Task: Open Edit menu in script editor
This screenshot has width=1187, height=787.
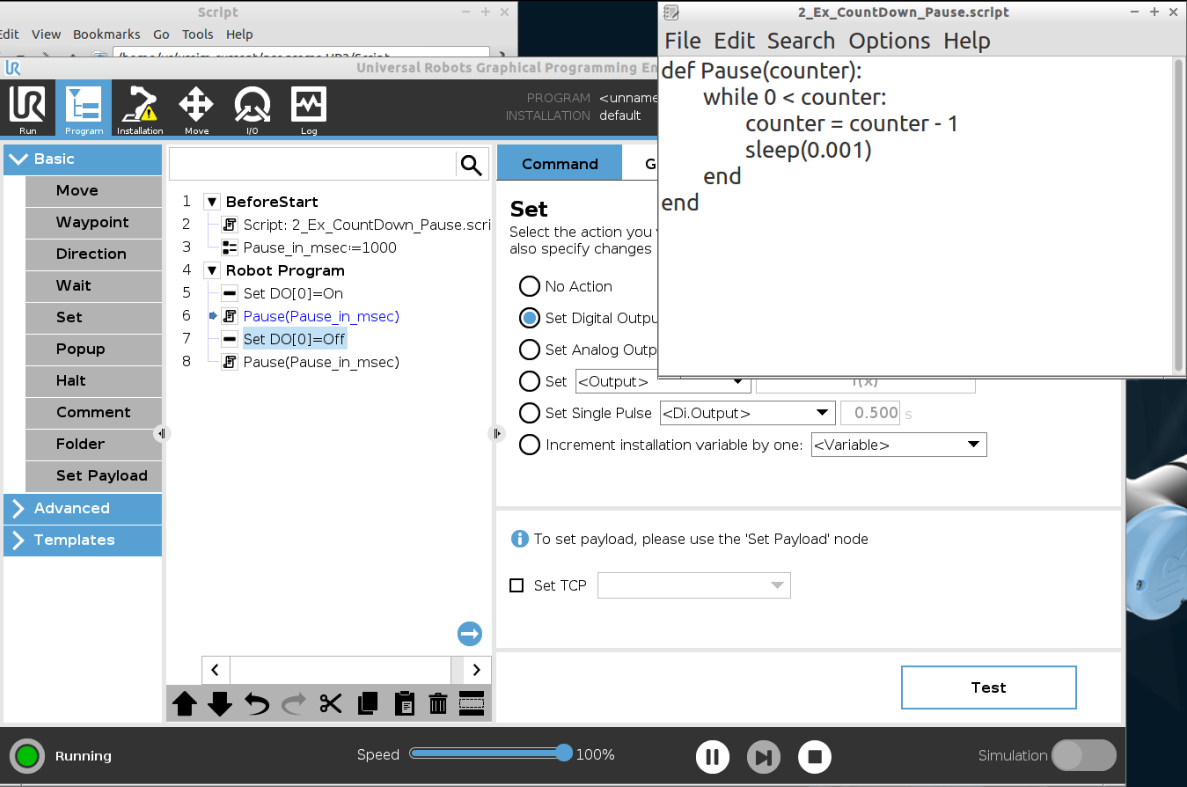Action: pos(734,41)
